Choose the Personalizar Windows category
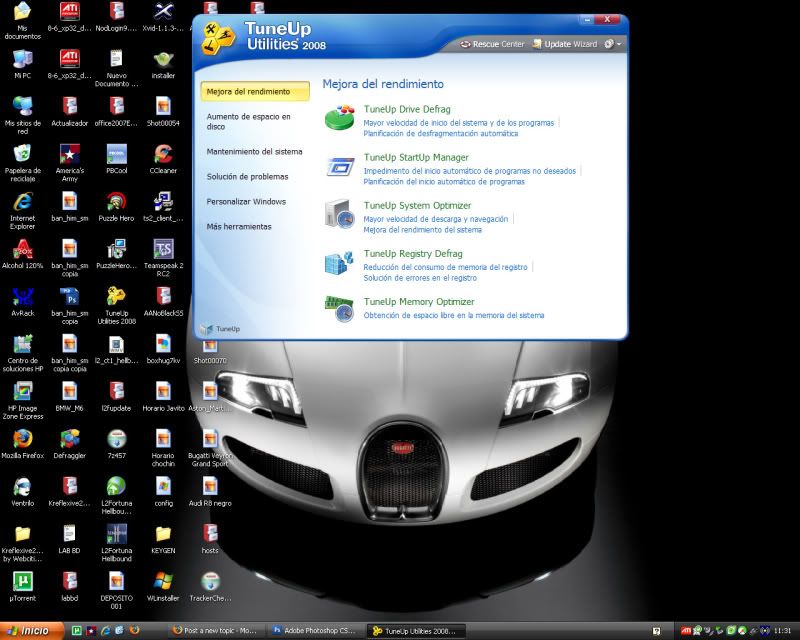The image size is (800, 640). point(246,202)
